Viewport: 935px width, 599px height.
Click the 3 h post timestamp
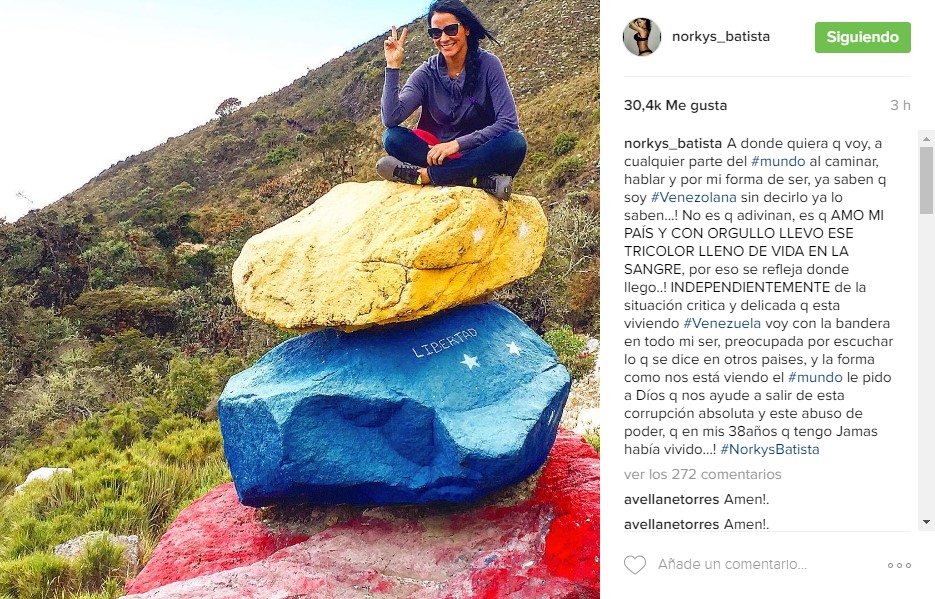pyautogui.click(x=900, y=105)
